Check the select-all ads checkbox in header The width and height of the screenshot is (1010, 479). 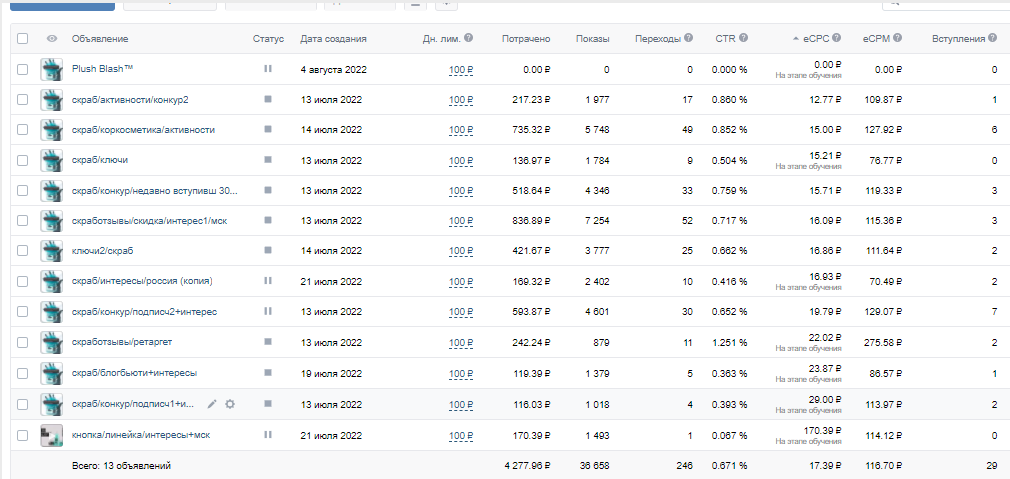[x=23, y=39]
